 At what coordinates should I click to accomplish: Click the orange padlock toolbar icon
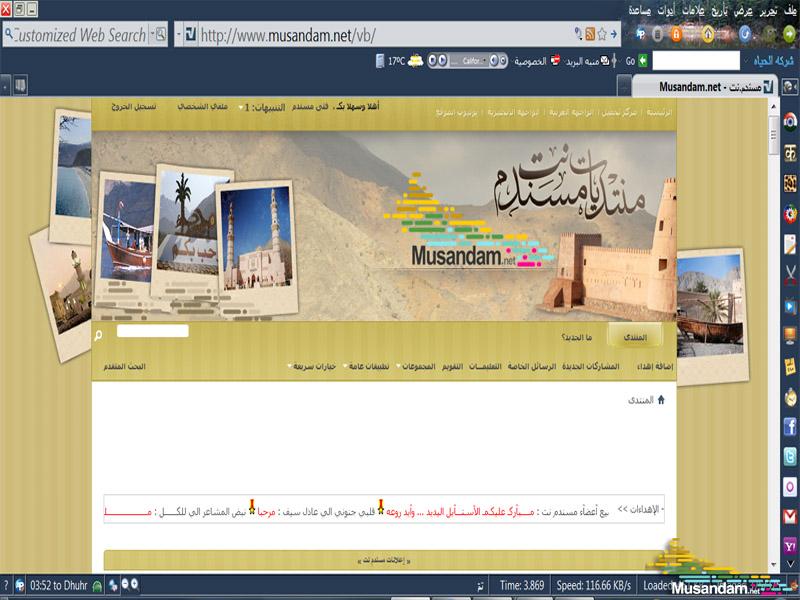click(x=676, y=34)
